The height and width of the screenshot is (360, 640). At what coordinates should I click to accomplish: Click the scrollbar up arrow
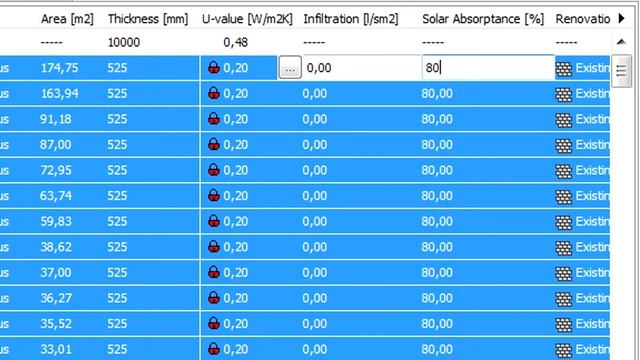621,42
